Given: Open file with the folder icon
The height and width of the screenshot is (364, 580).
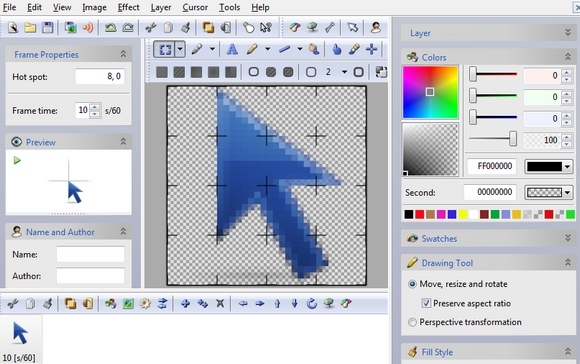Looking at the screenshot, I should coord(30,28).
